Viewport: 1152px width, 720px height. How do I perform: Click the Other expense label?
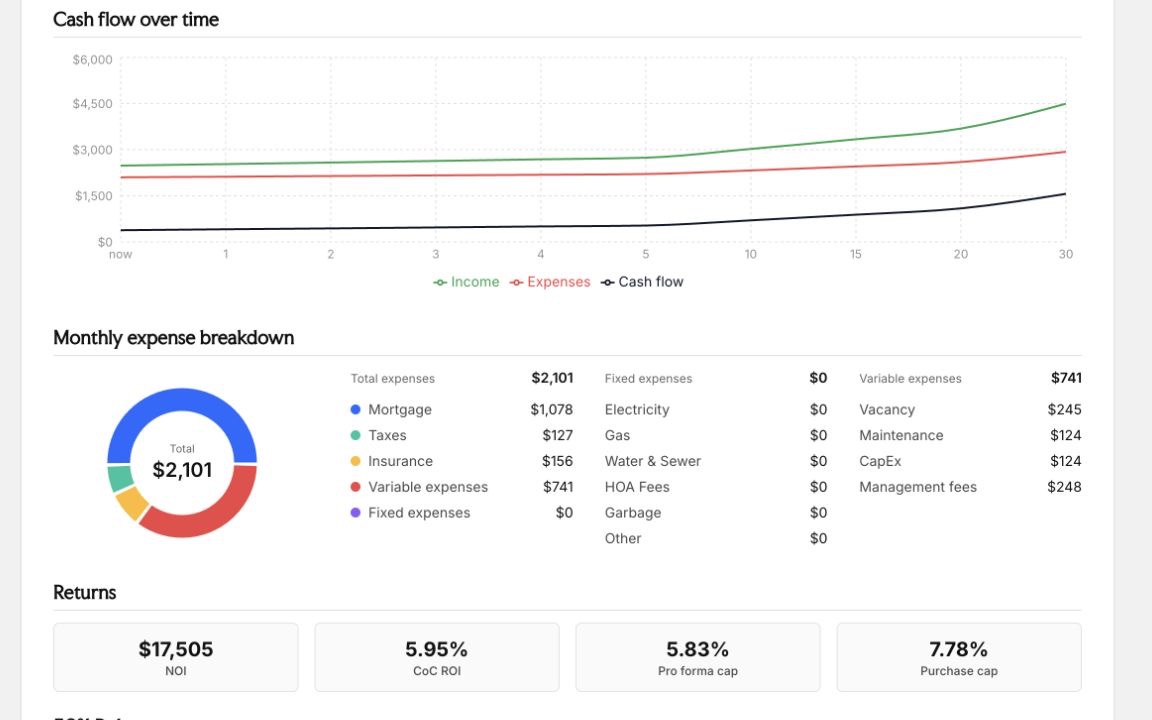pos(623,539)
